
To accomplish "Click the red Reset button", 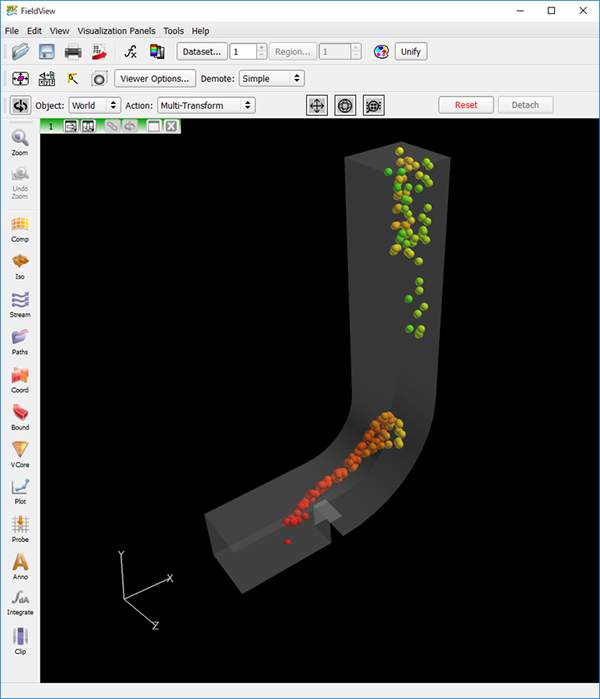I will click(465, 105).
